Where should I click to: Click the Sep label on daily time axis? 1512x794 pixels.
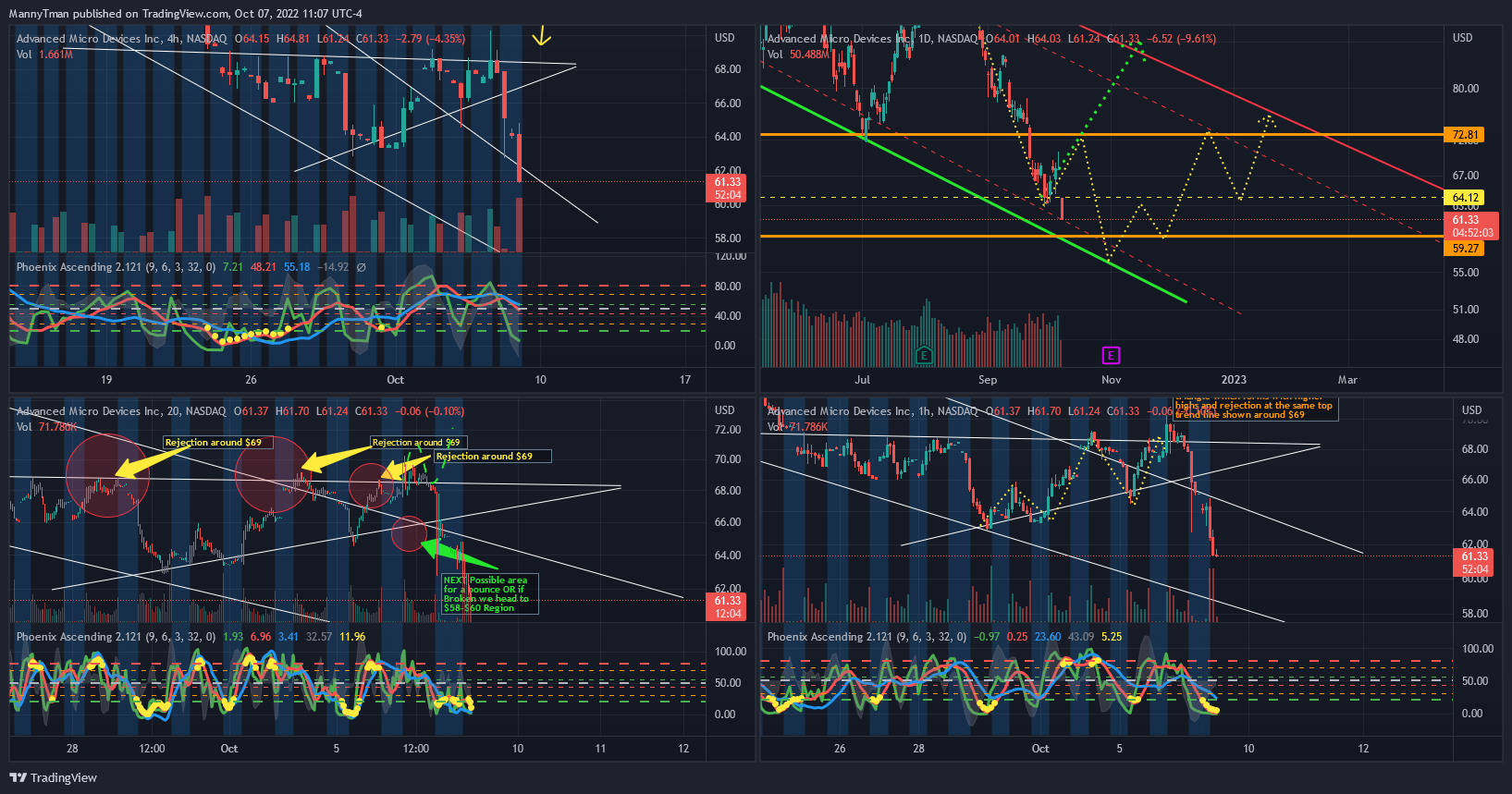988,380
